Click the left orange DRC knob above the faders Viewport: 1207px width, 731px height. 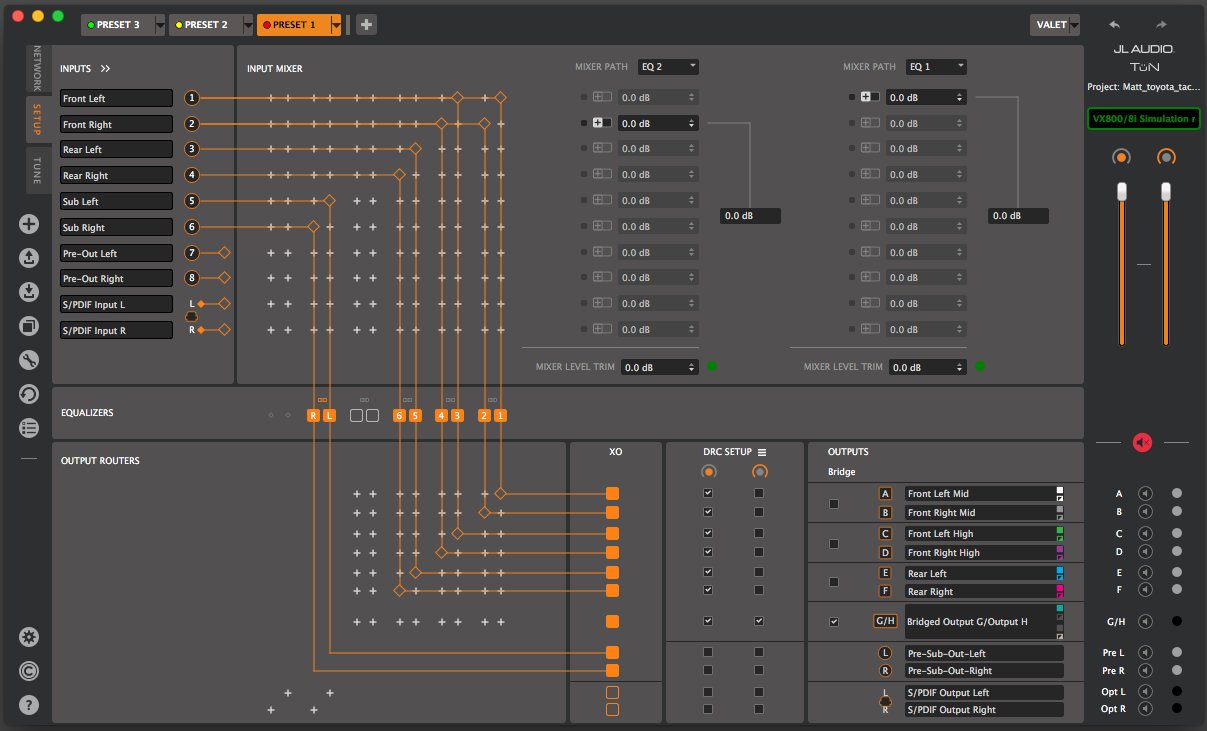(1122, 158)
